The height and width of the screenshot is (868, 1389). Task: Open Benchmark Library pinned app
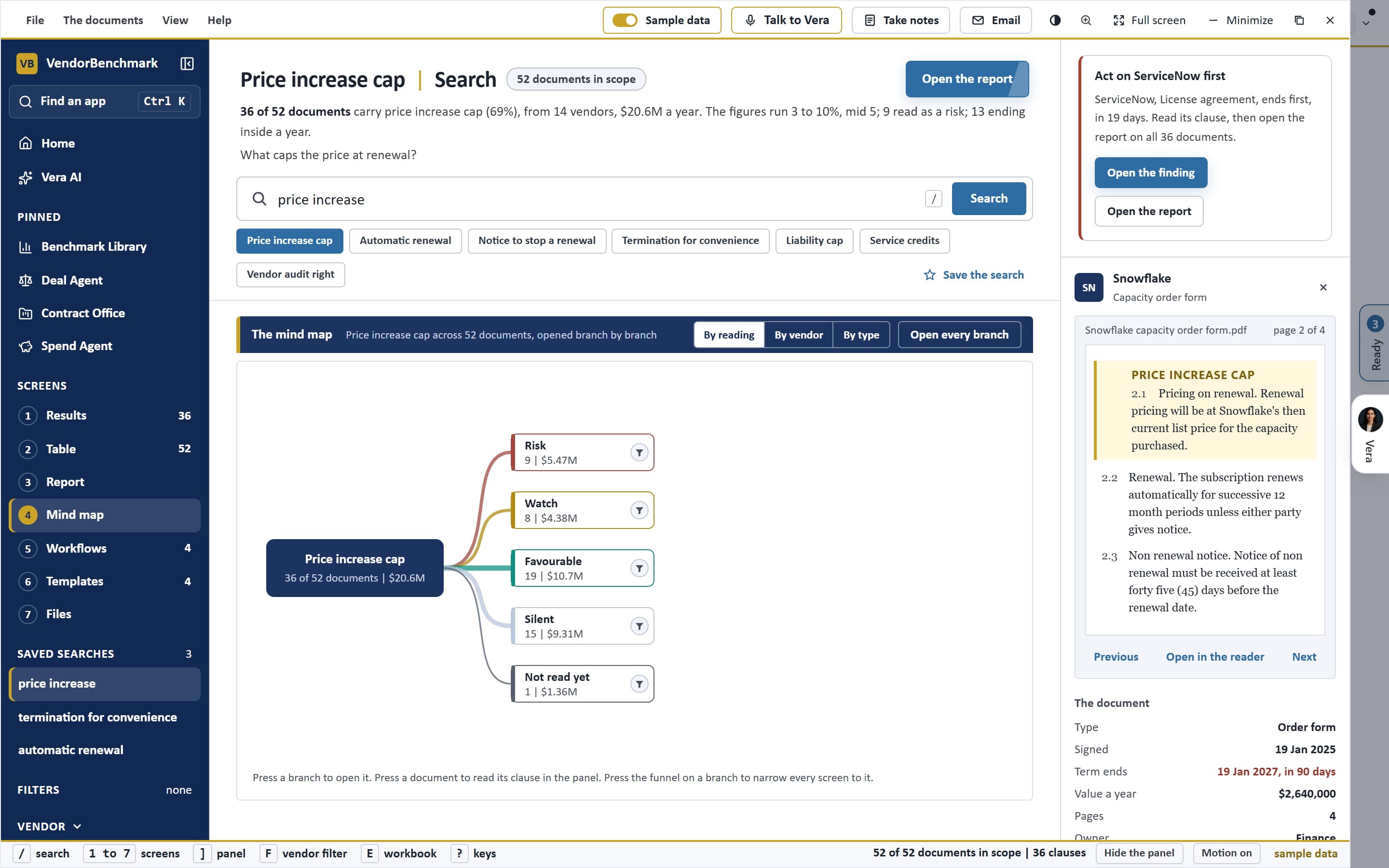point(105,247)
